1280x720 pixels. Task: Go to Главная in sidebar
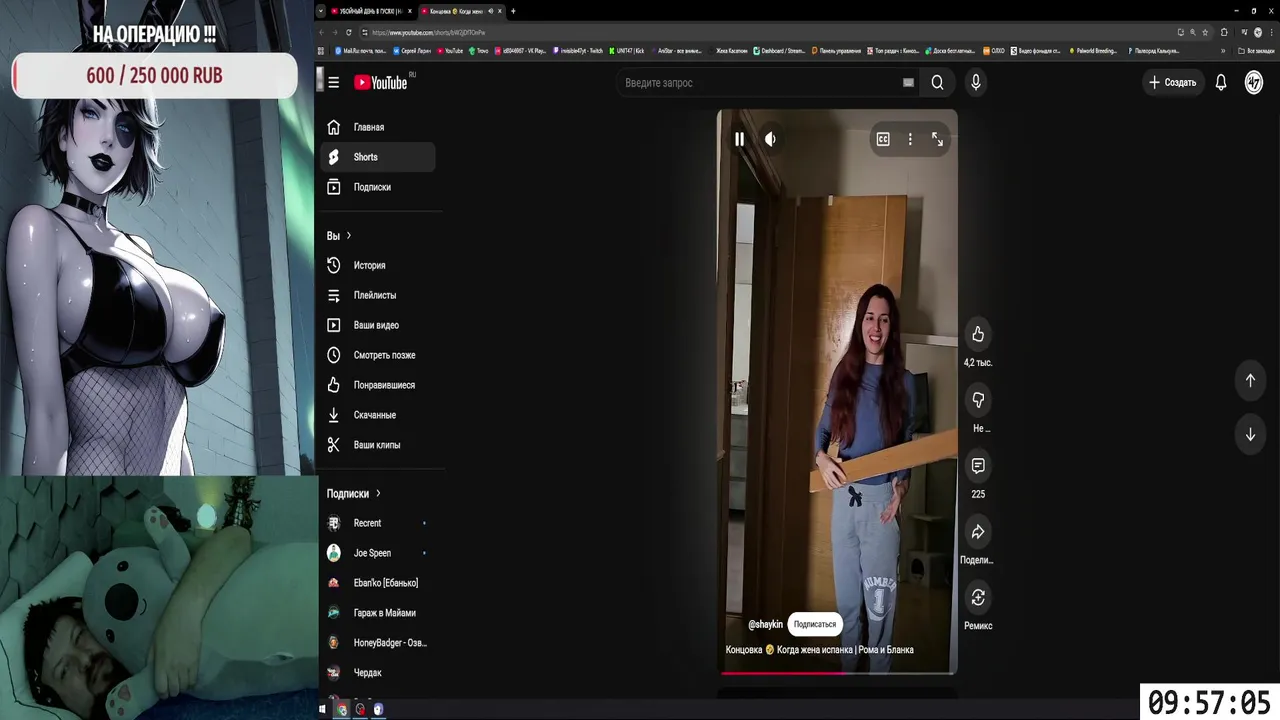tap(380, 127)
